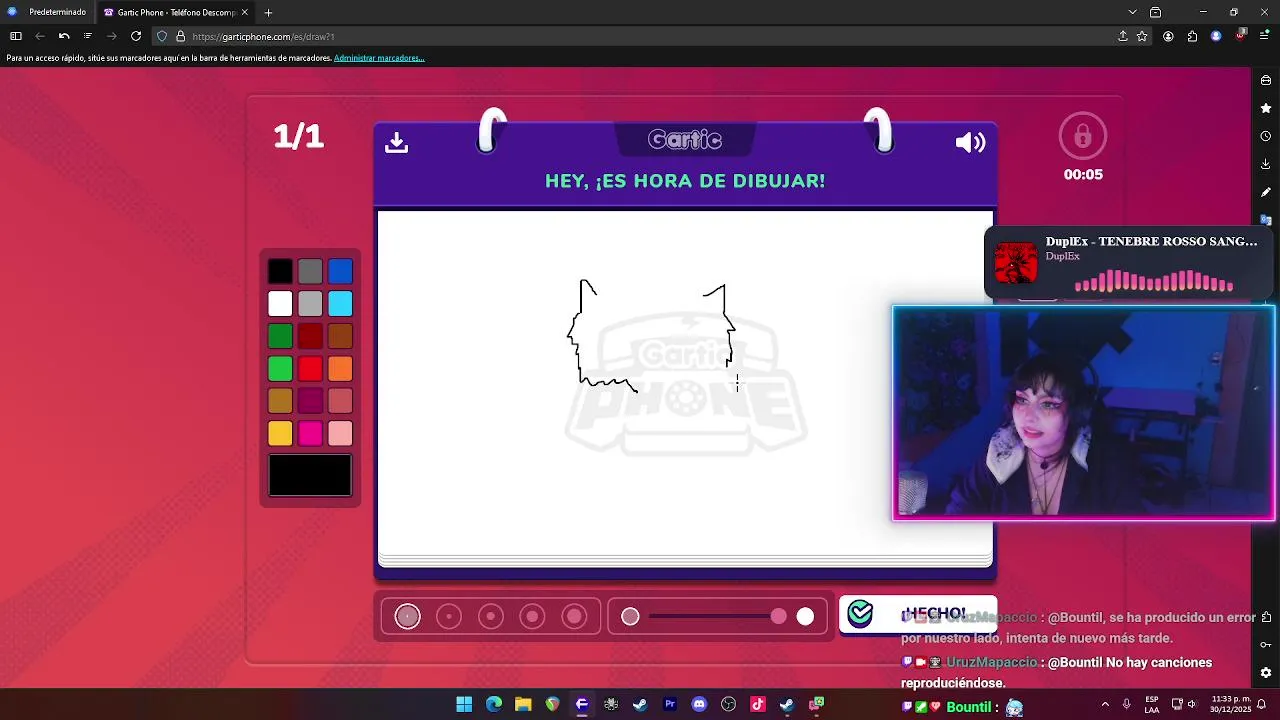
Task: Launch Discord from the taskbar
Action: click(699, 704)
